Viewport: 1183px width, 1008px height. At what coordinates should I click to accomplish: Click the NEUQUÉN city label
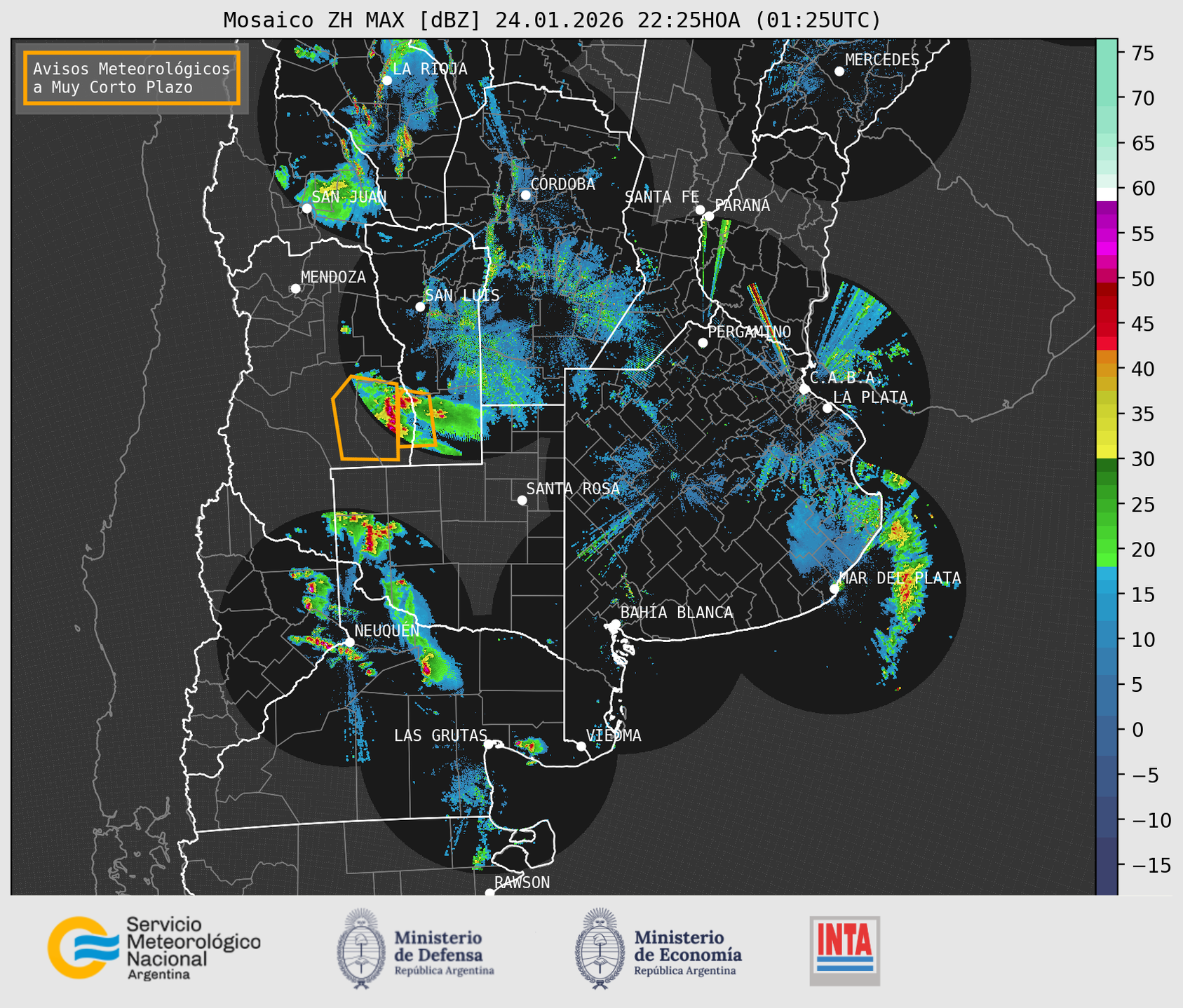387,630
